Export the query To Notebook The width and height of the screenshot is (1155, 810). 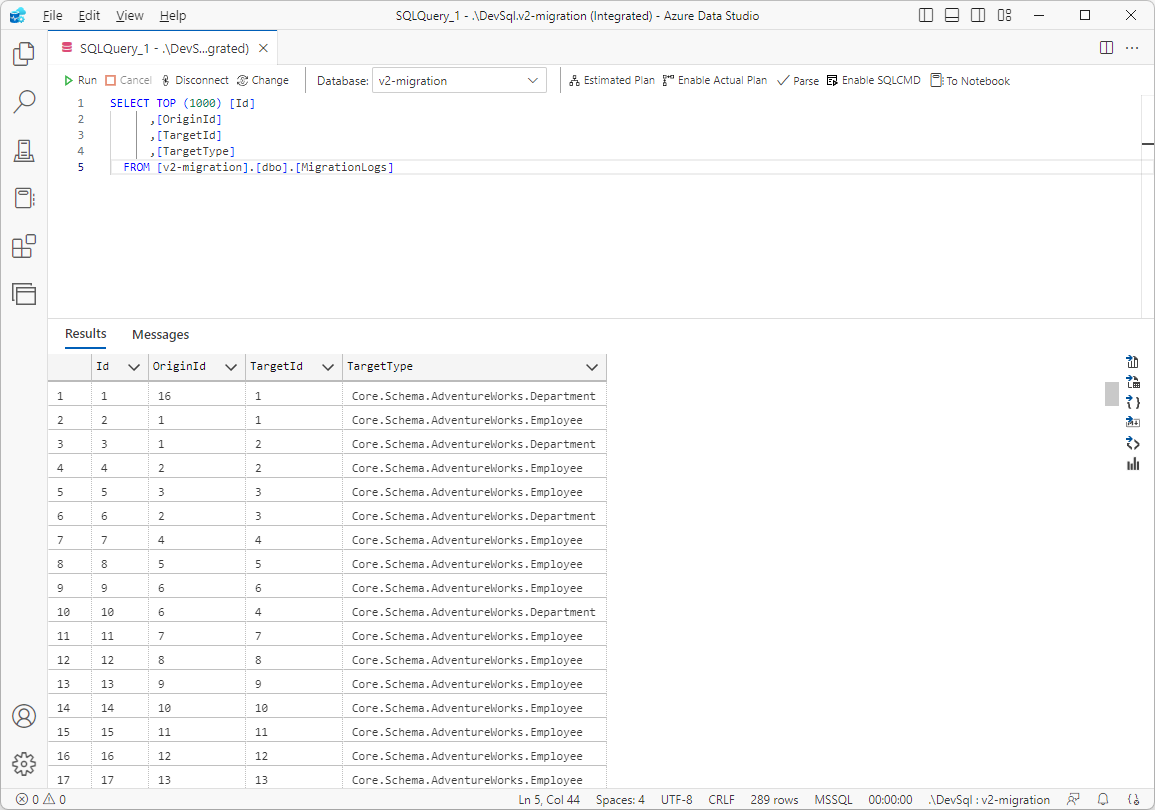tap(970, 80)
